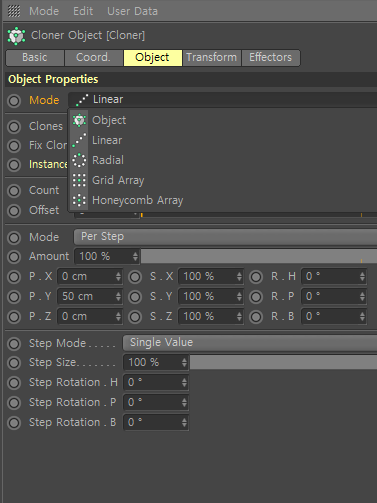377x503 pixels.
Task: Click the Cloner Object [Cloner] title text
Action: tap(88, 35)
